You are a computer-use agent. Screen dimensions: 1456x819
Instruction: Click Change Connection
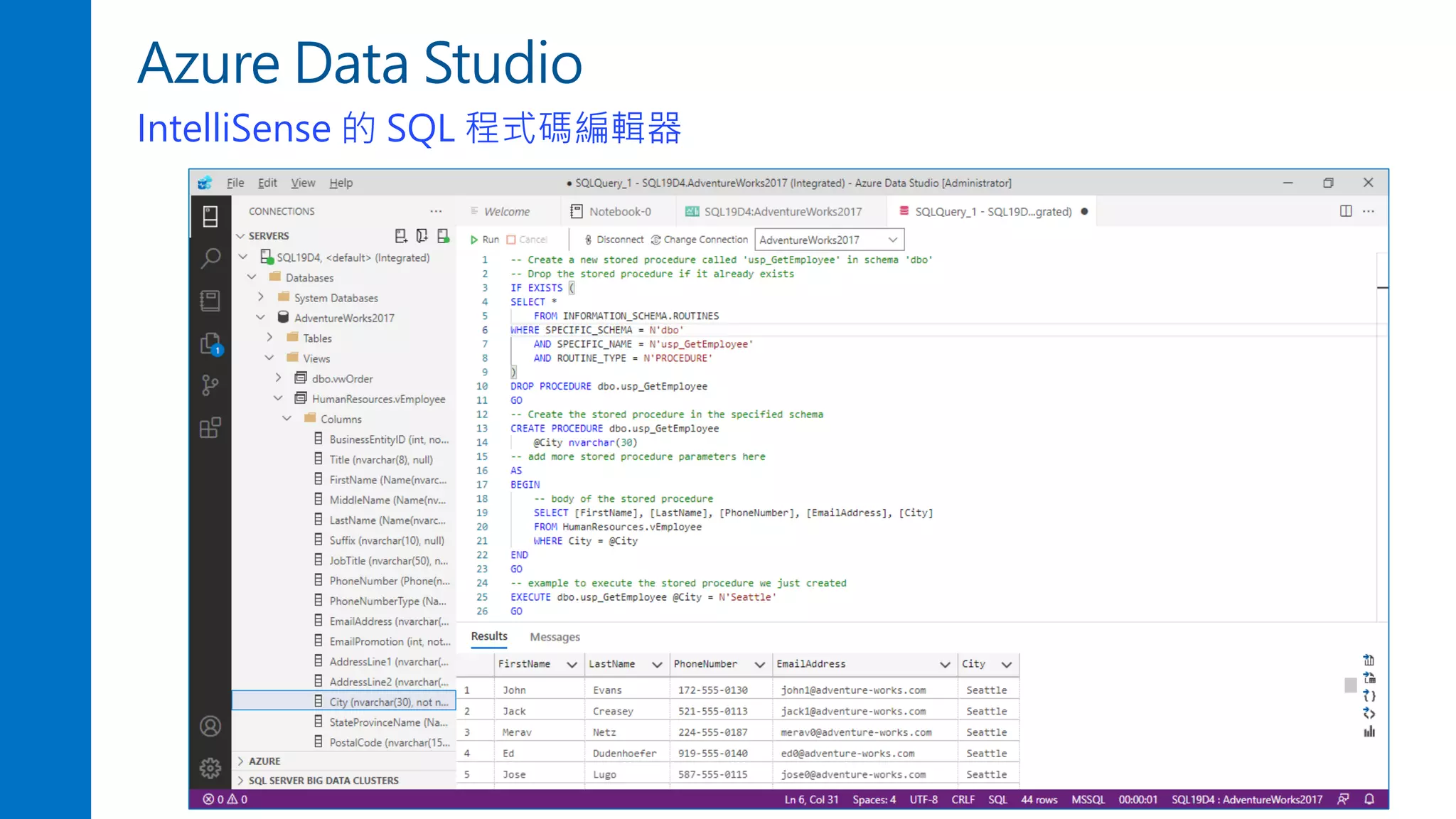(700, 240)
